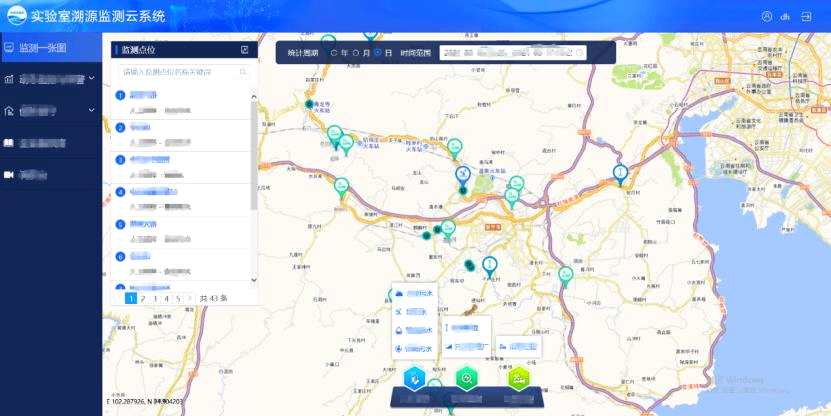Click the lime hexagon category button

[519, 377]
